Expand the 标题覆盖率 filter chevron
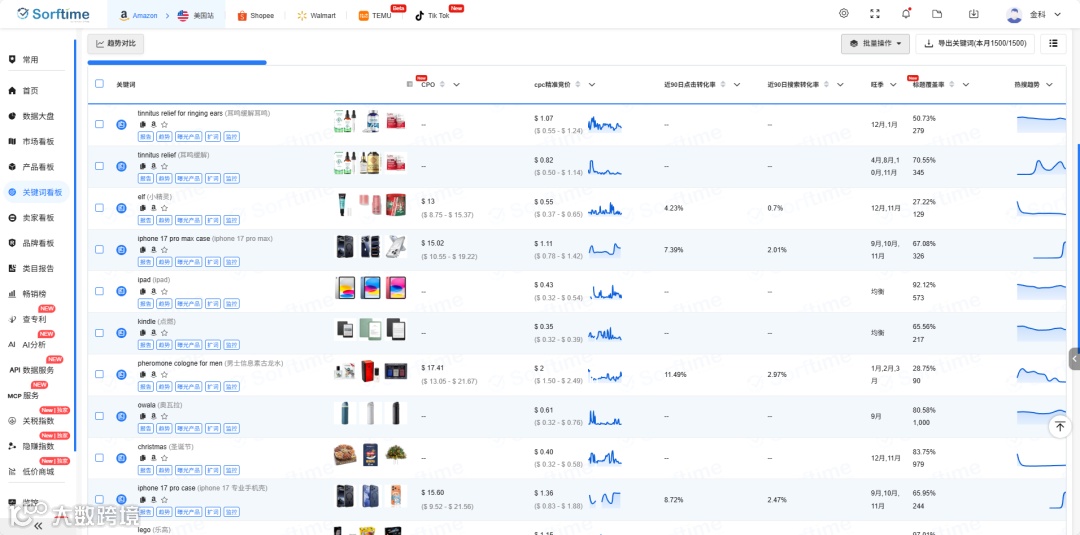 tap(966, 84)
